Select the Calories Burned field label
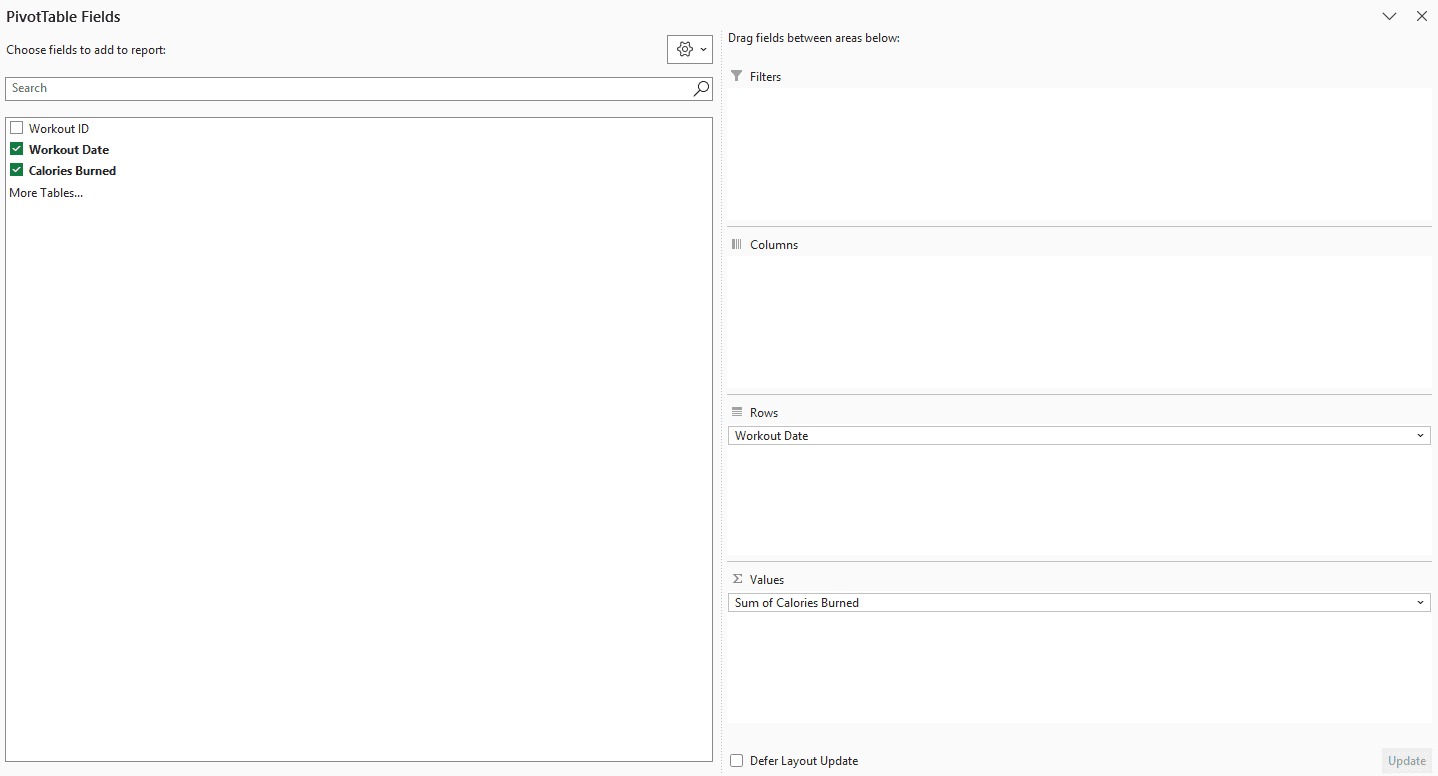 (x=72, y=171)
